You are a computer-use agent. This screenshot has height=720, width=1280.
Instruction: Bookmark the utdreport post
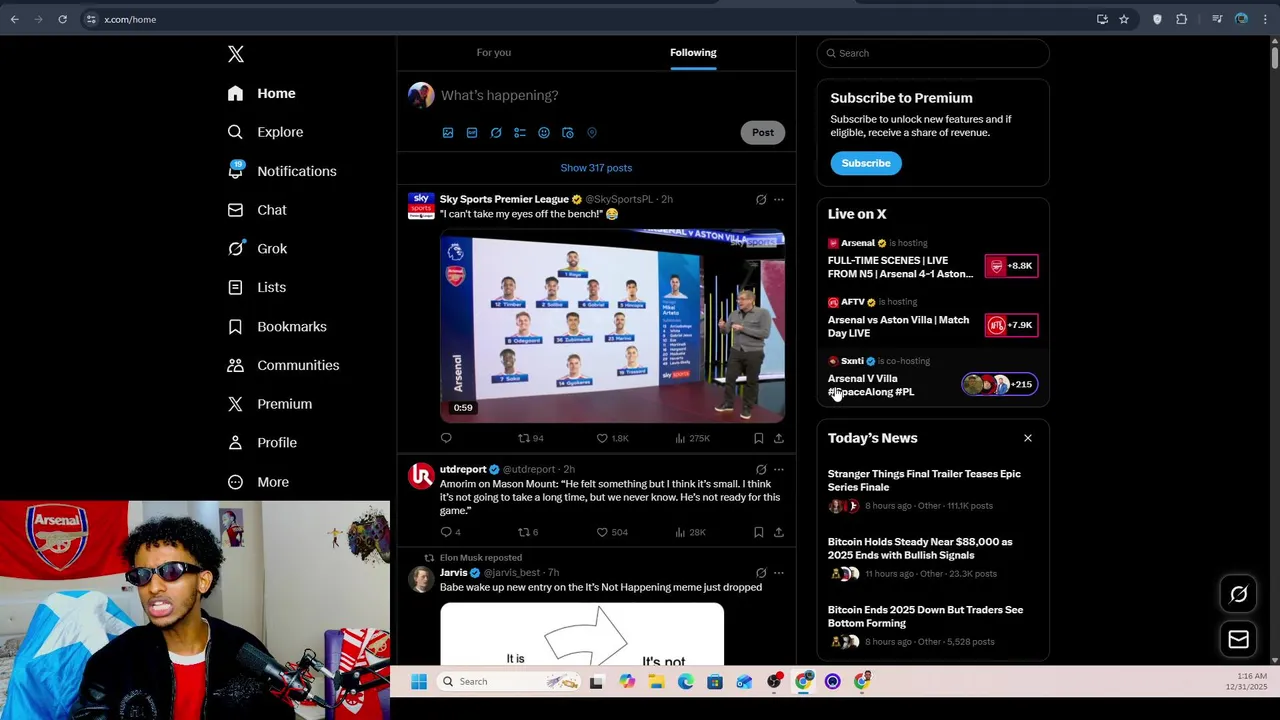point(758,532)
